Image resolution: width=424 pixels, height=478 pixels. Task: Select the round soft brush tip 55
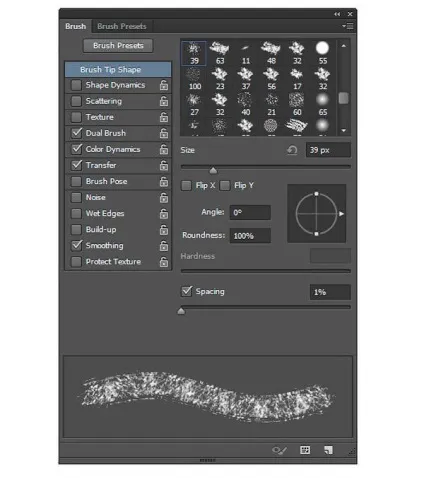pyautogui.click(x=322, y=53)
